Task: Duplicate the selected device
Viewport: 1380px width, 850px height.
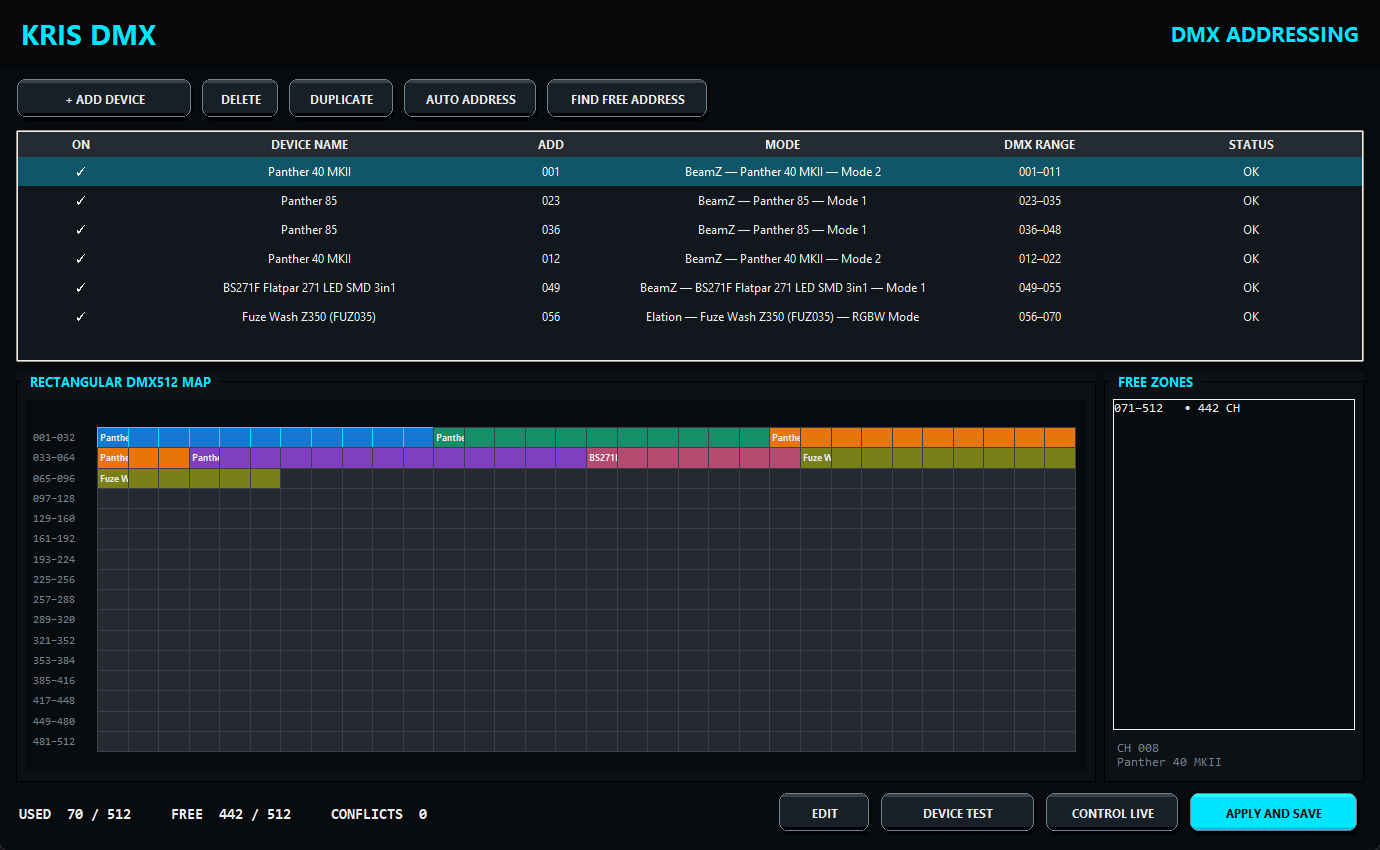Action: tap(341, 99)
